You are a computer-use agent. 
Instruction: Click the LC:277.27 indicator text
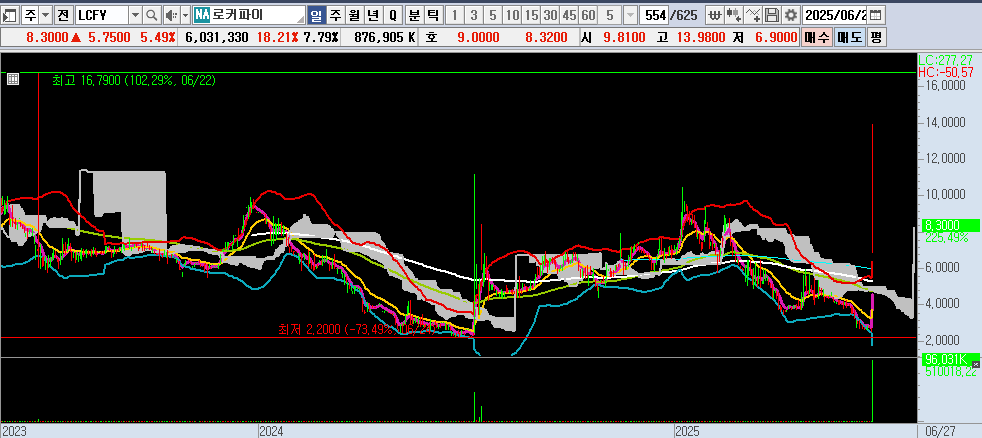click(x=948, y=60)
